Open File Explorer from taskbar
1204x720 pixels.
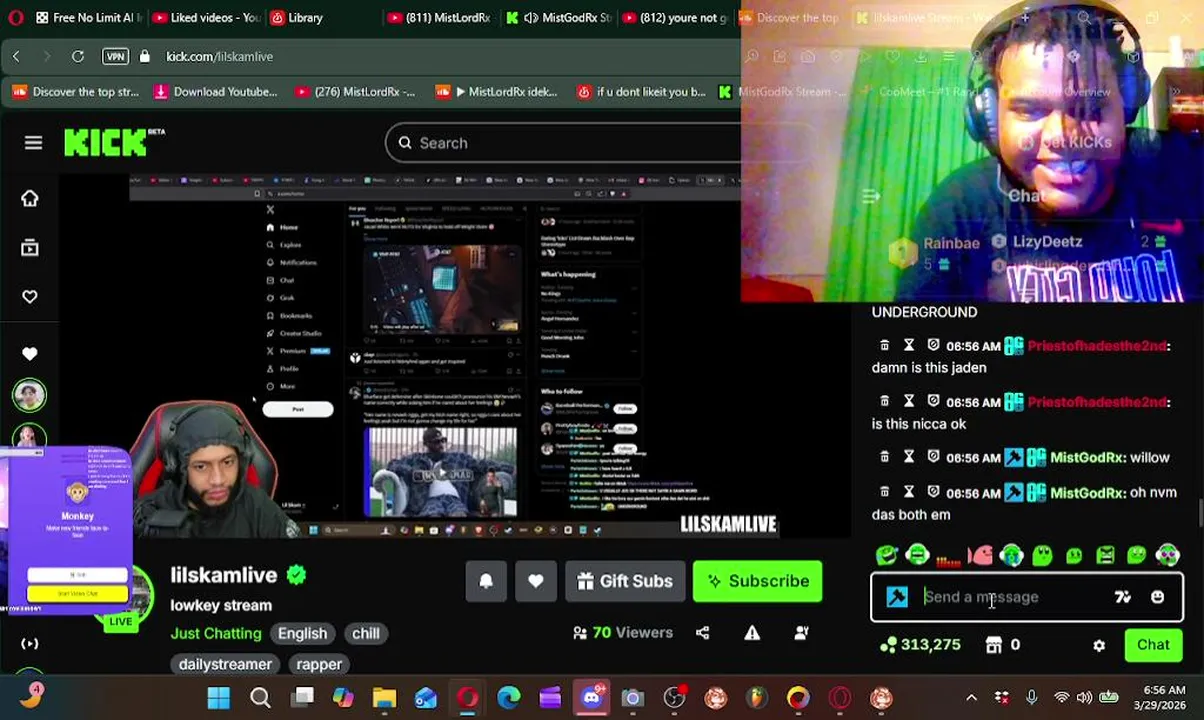click(384, 697)
